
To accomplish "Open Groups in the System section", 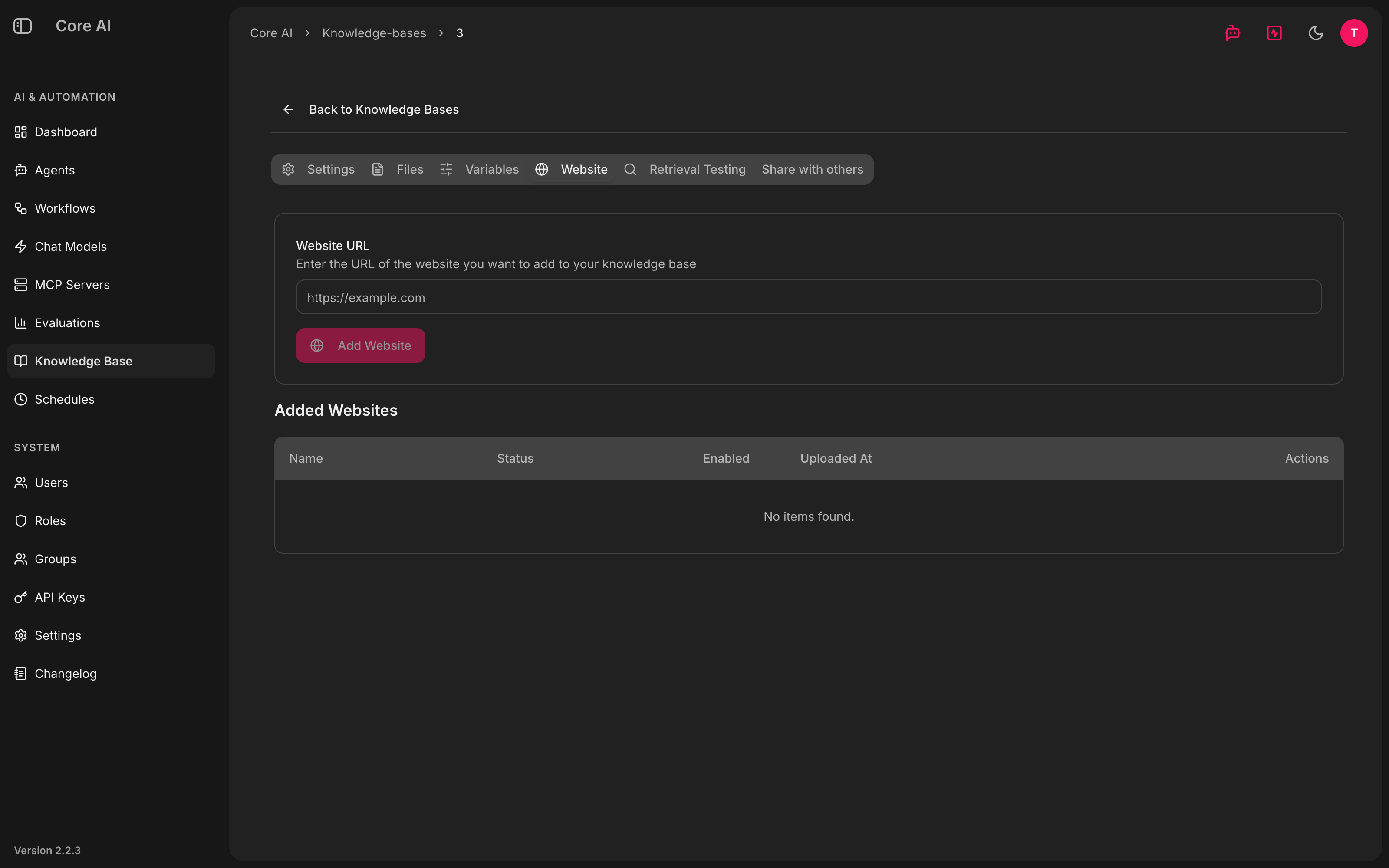I will [x=111, y=559].
